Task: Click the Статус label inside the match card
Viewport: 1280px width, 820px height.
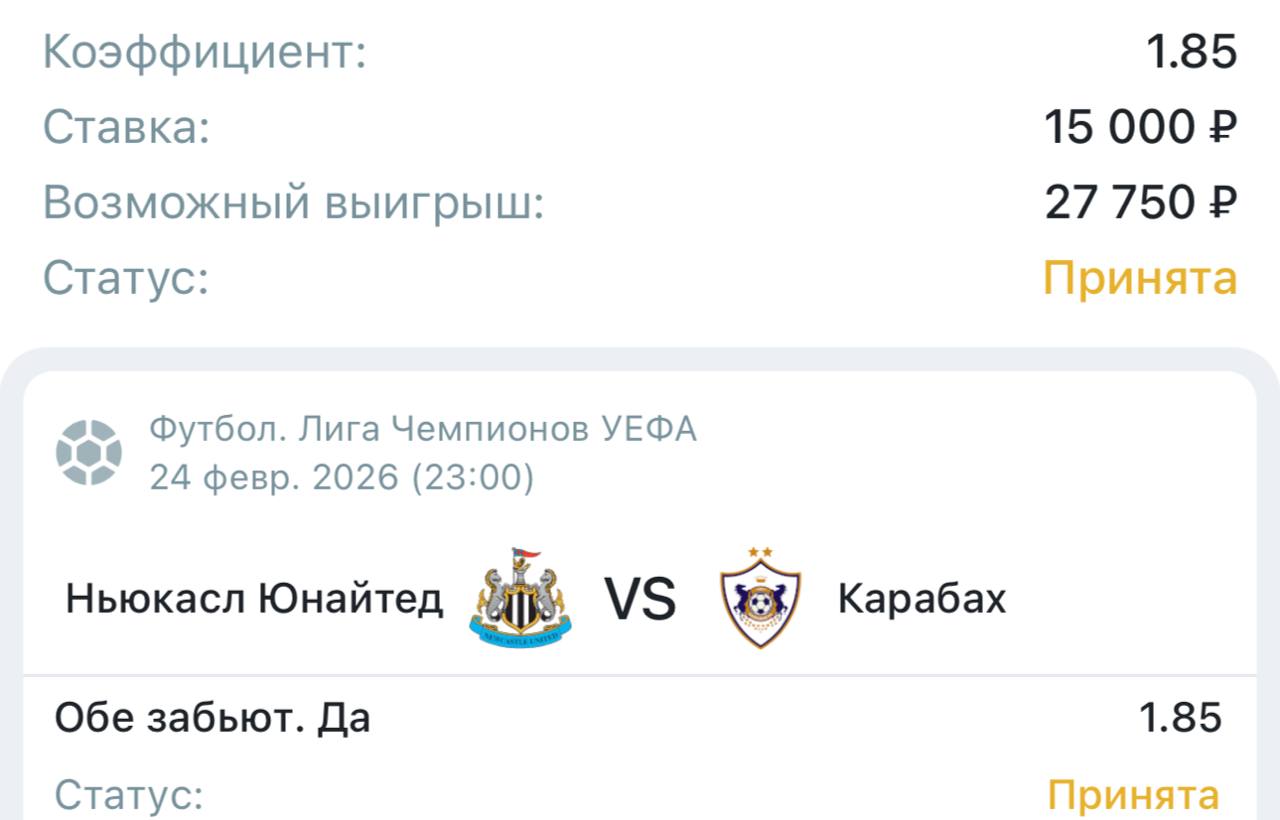Action: coord(129,796)
